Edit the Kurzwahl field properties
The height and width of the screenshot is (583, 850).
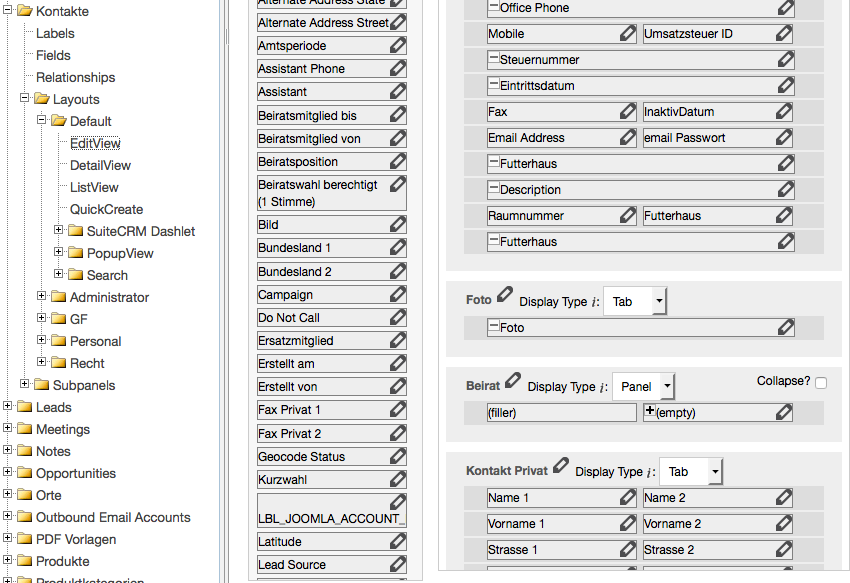point(397,479)
